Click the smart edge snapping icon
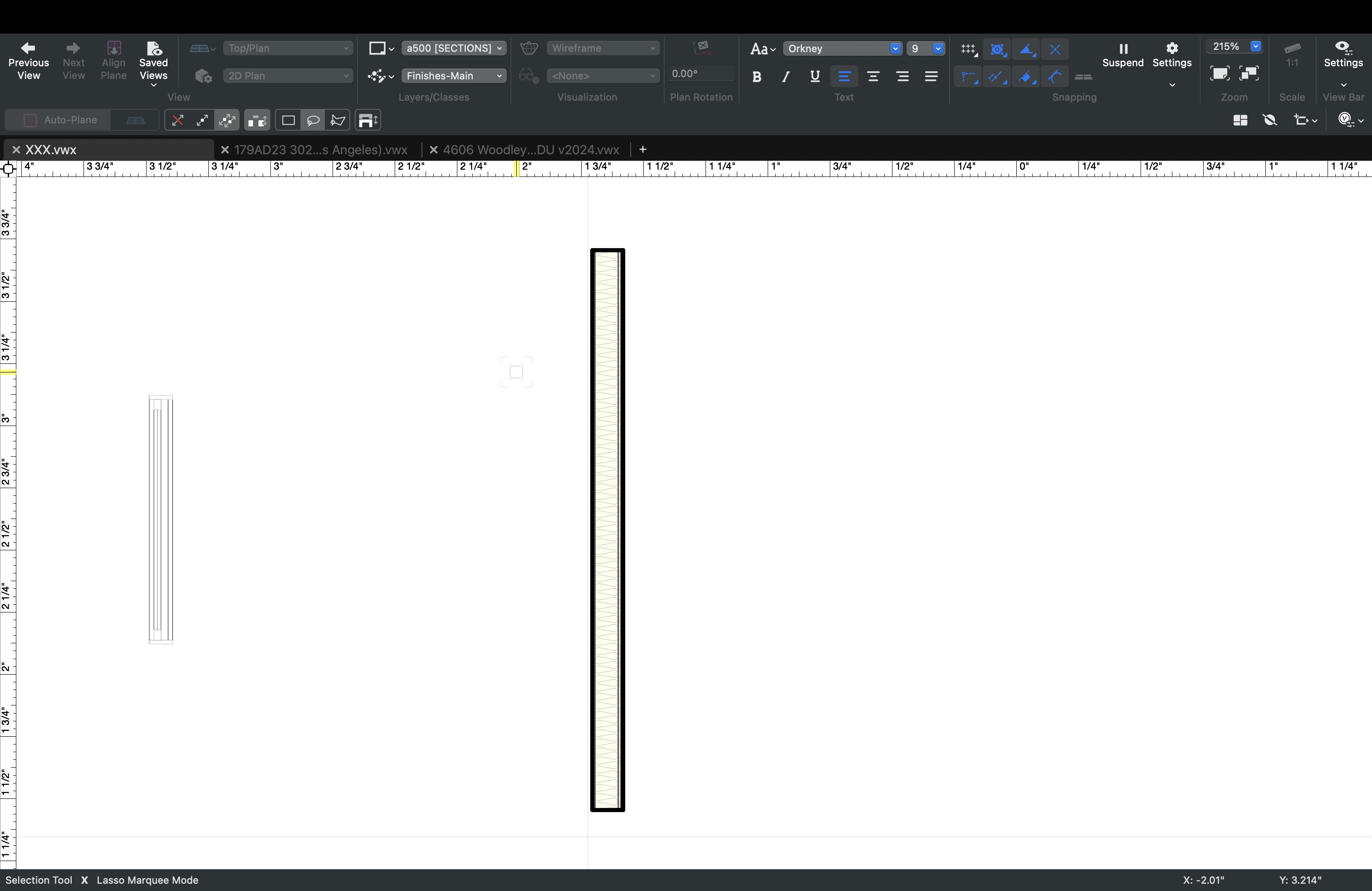This screenshot has width=1372, height=891. coord(997,77)
